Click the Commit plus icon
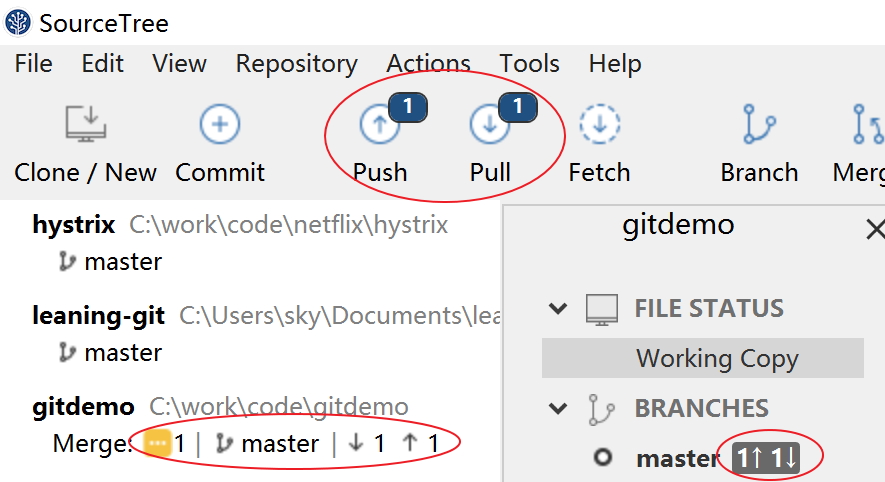This screenshot has width=885, height=482. (220, 125)
